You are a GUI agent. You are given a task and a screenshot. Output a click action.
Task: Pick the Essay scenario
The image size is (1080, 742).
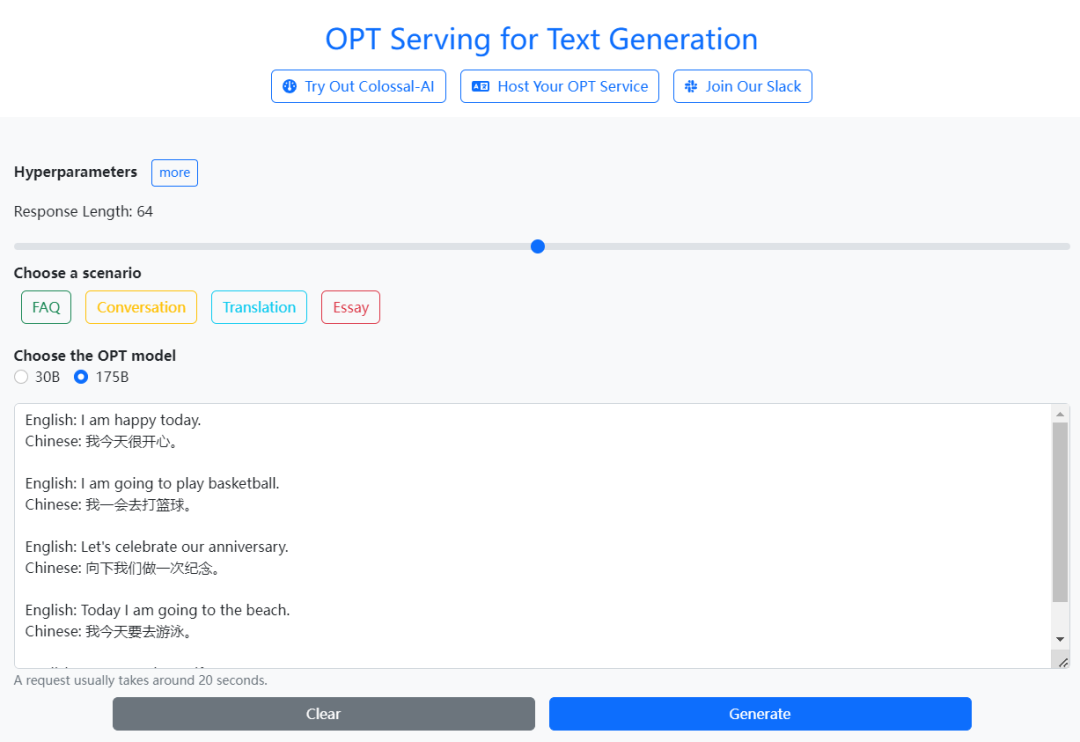point(351,308)
